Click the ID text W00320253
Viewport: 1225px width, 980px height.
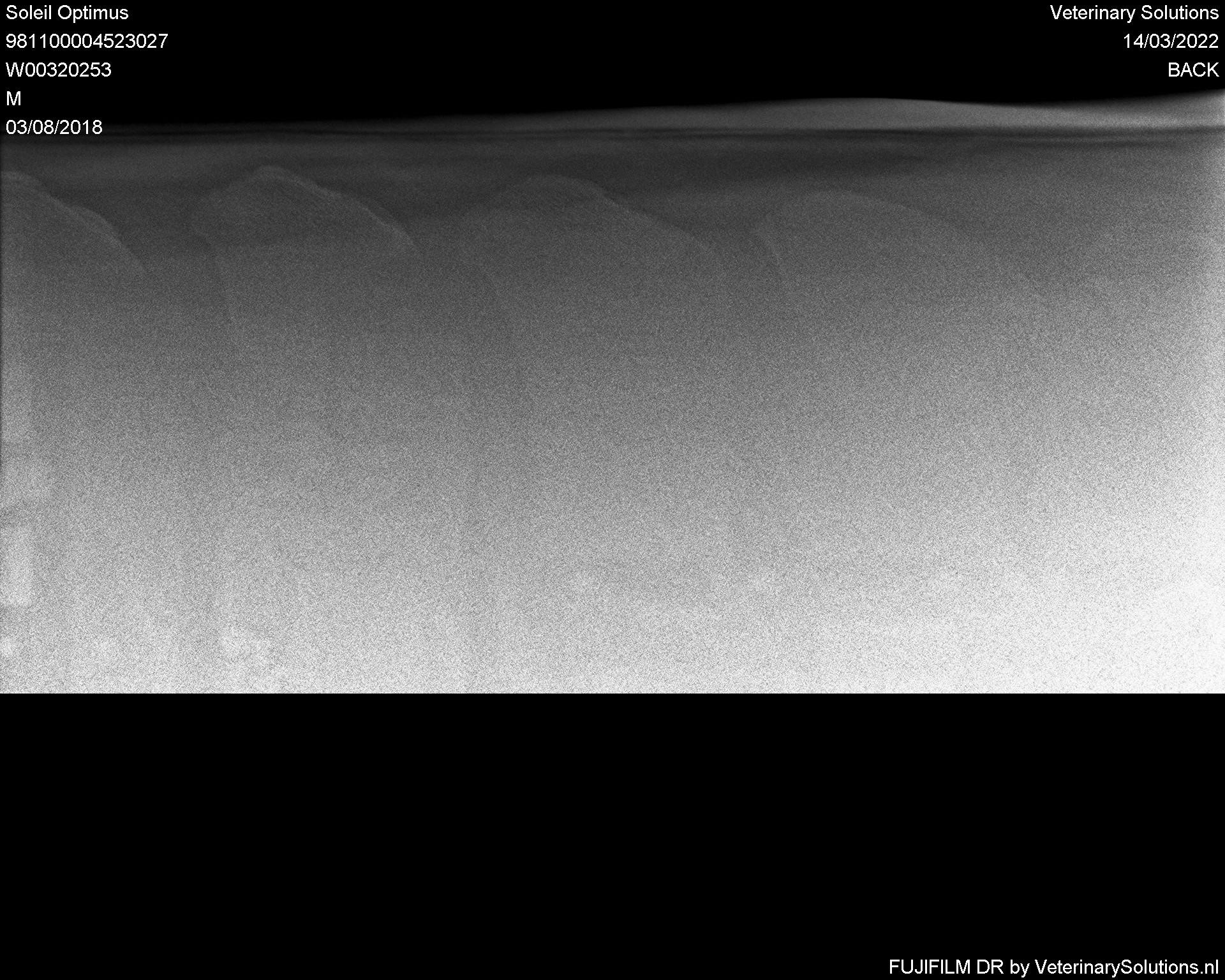click(x=59, y=70)
